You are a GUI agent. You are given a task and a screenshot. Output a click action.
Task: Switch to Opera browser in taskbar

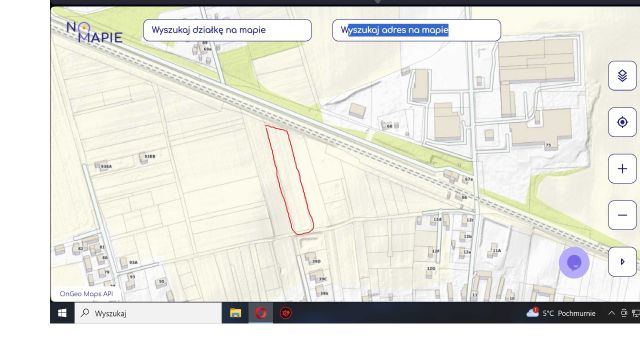point(261,313)
